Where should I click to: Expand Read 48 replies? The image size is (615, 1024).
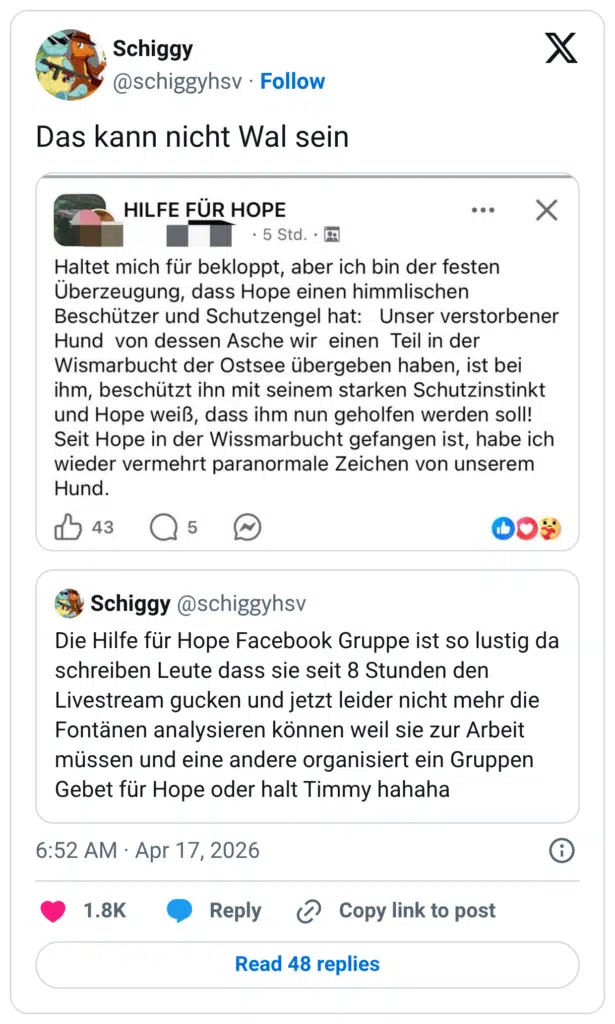307,963
